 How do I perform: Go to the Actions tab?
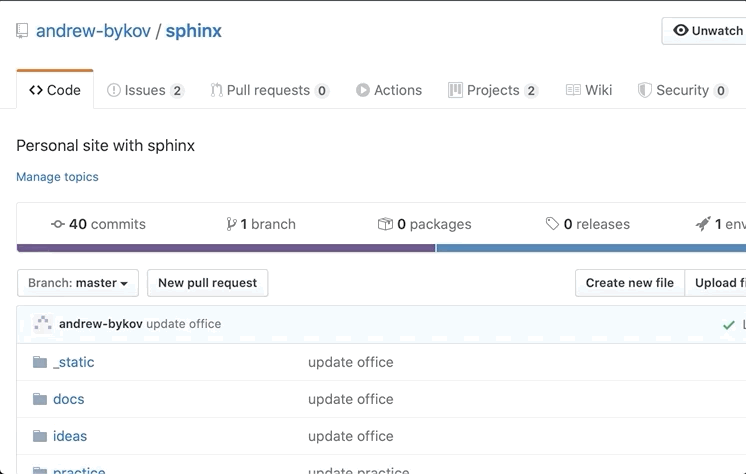[x=389, y=90]
